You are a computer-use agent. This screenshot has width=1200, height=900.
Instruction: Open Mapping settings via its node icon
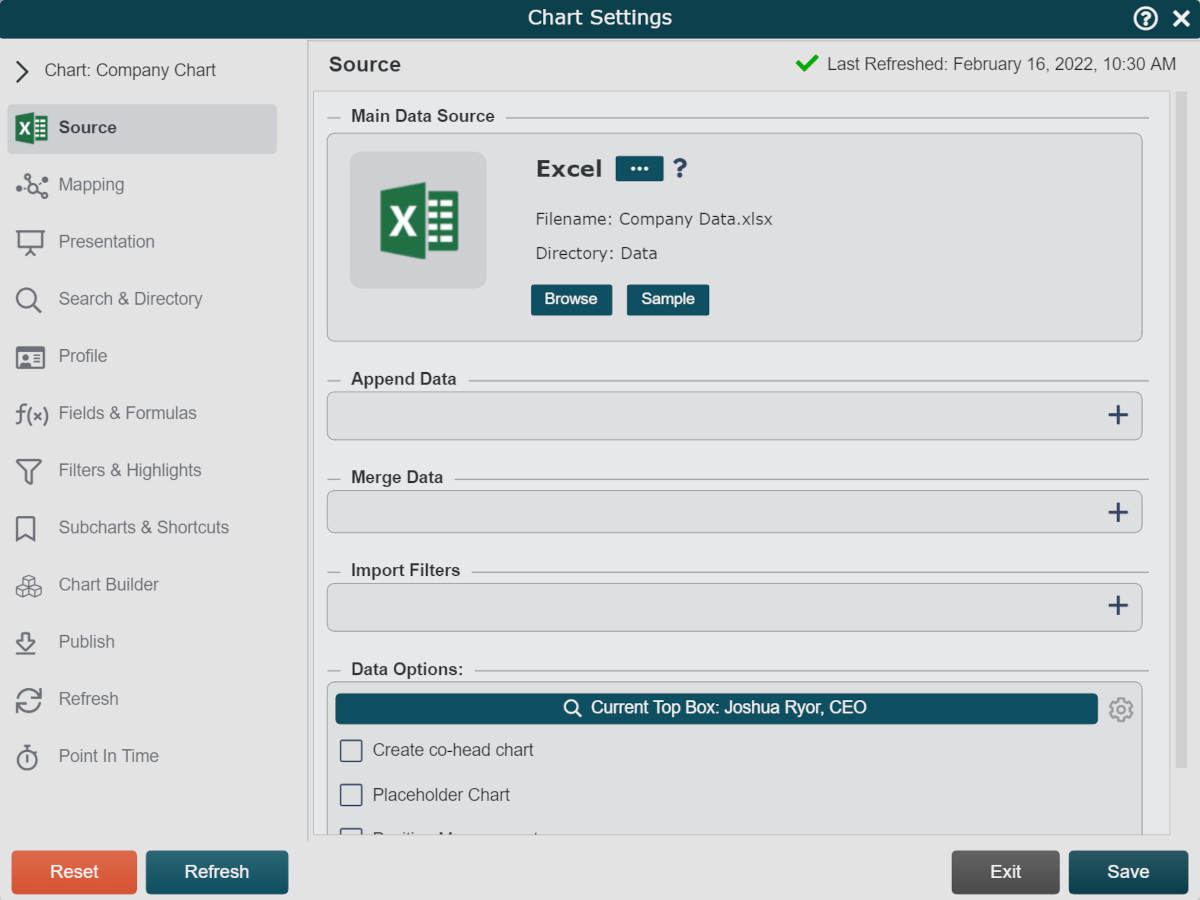32,185
